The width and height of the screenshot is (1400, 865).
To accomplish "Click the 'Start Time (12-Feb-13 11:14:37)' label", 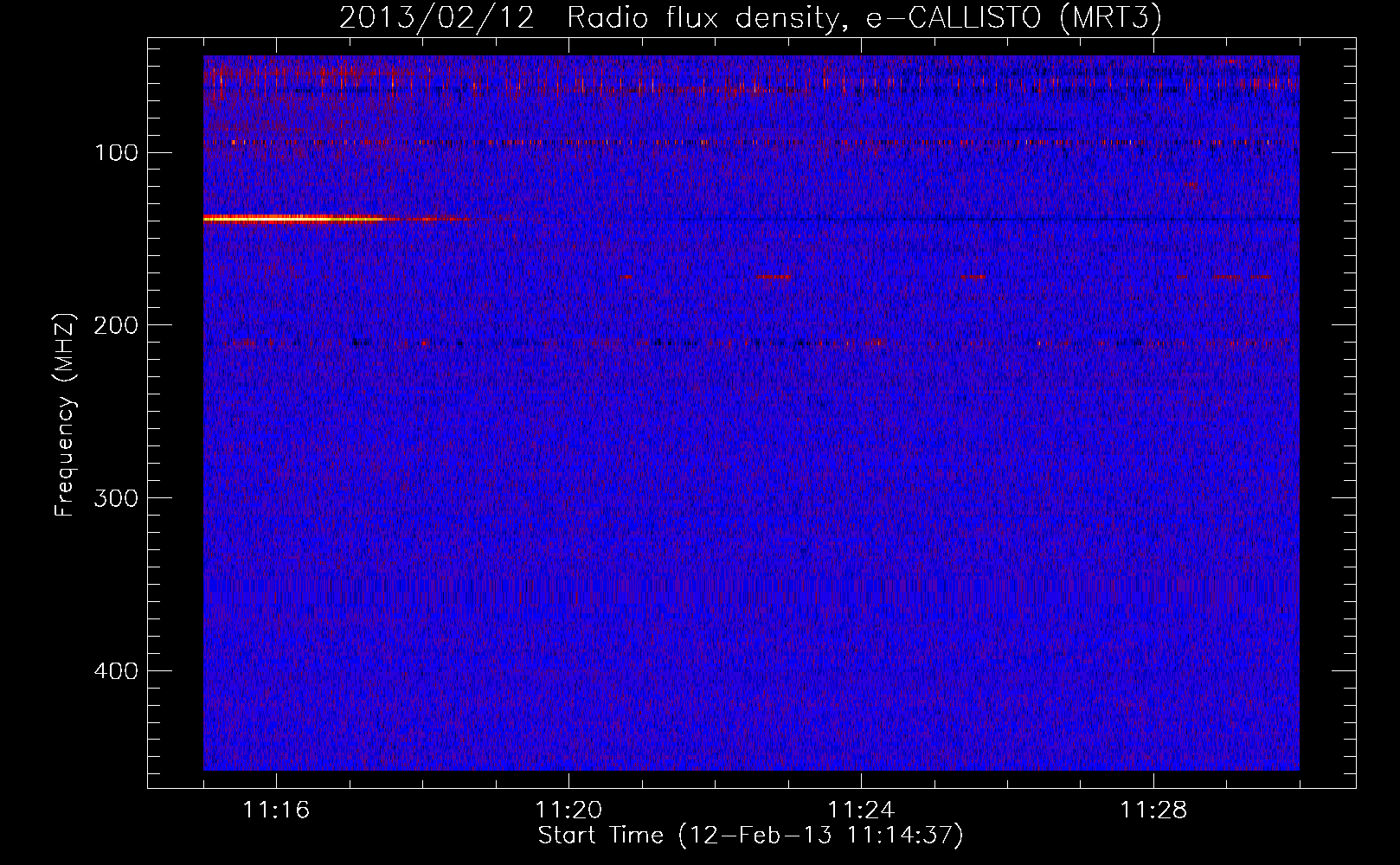I will click(750, 836).
